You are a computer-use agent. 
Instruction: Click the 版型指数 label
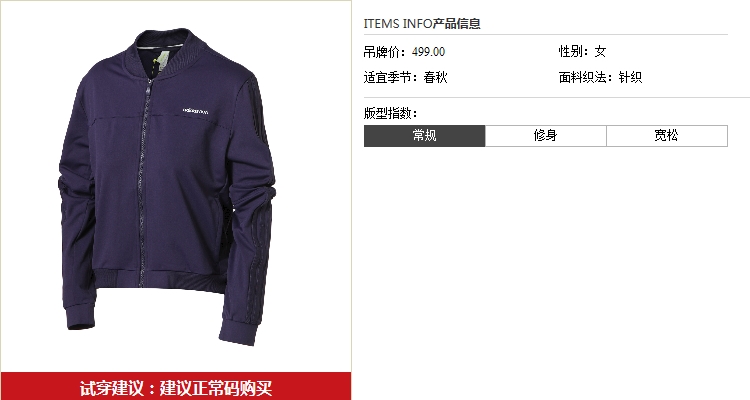click(390, 113)
